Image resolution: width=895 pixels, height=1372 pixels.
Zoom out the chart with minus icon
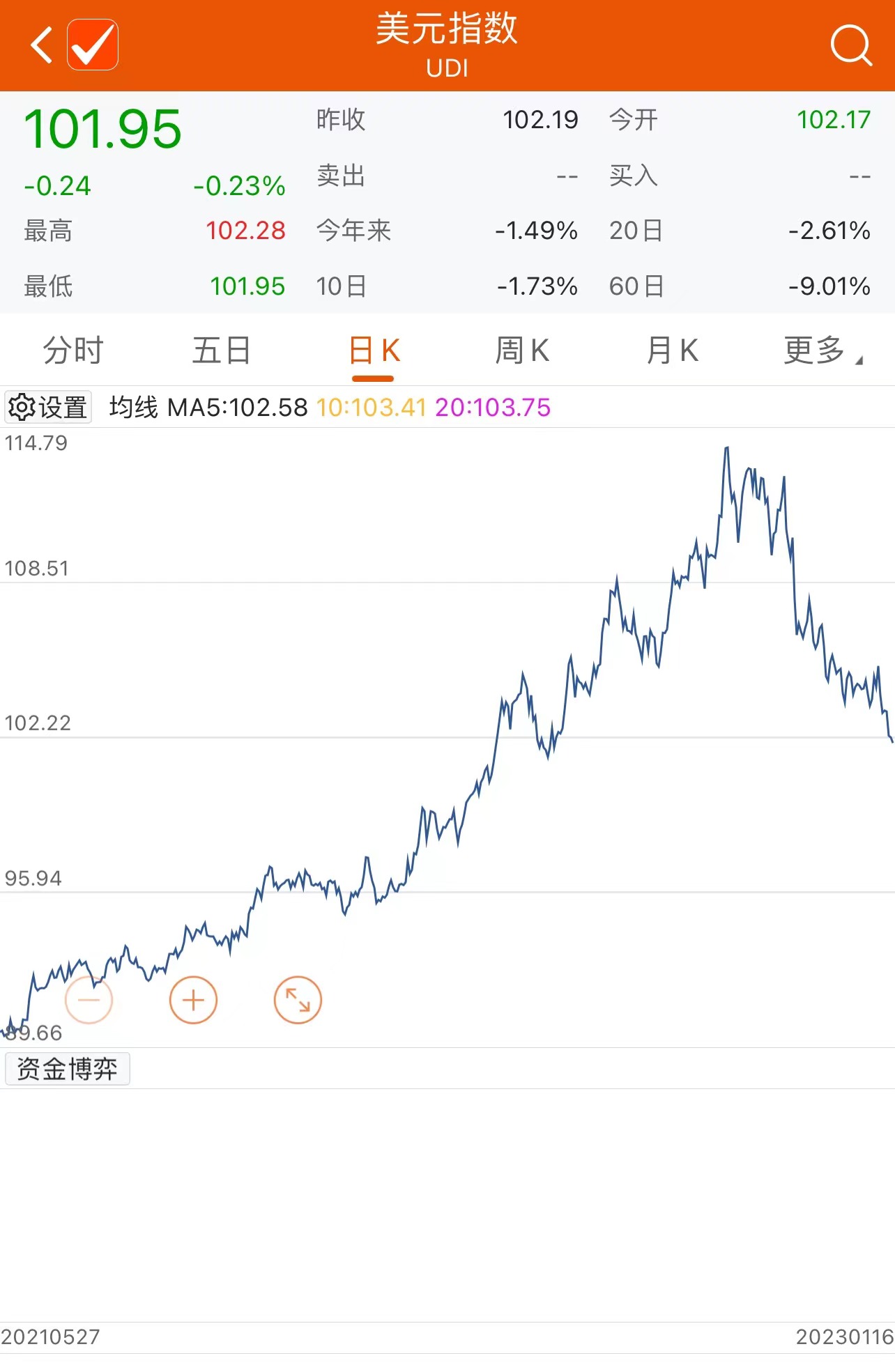click(x=89, y=1000)
